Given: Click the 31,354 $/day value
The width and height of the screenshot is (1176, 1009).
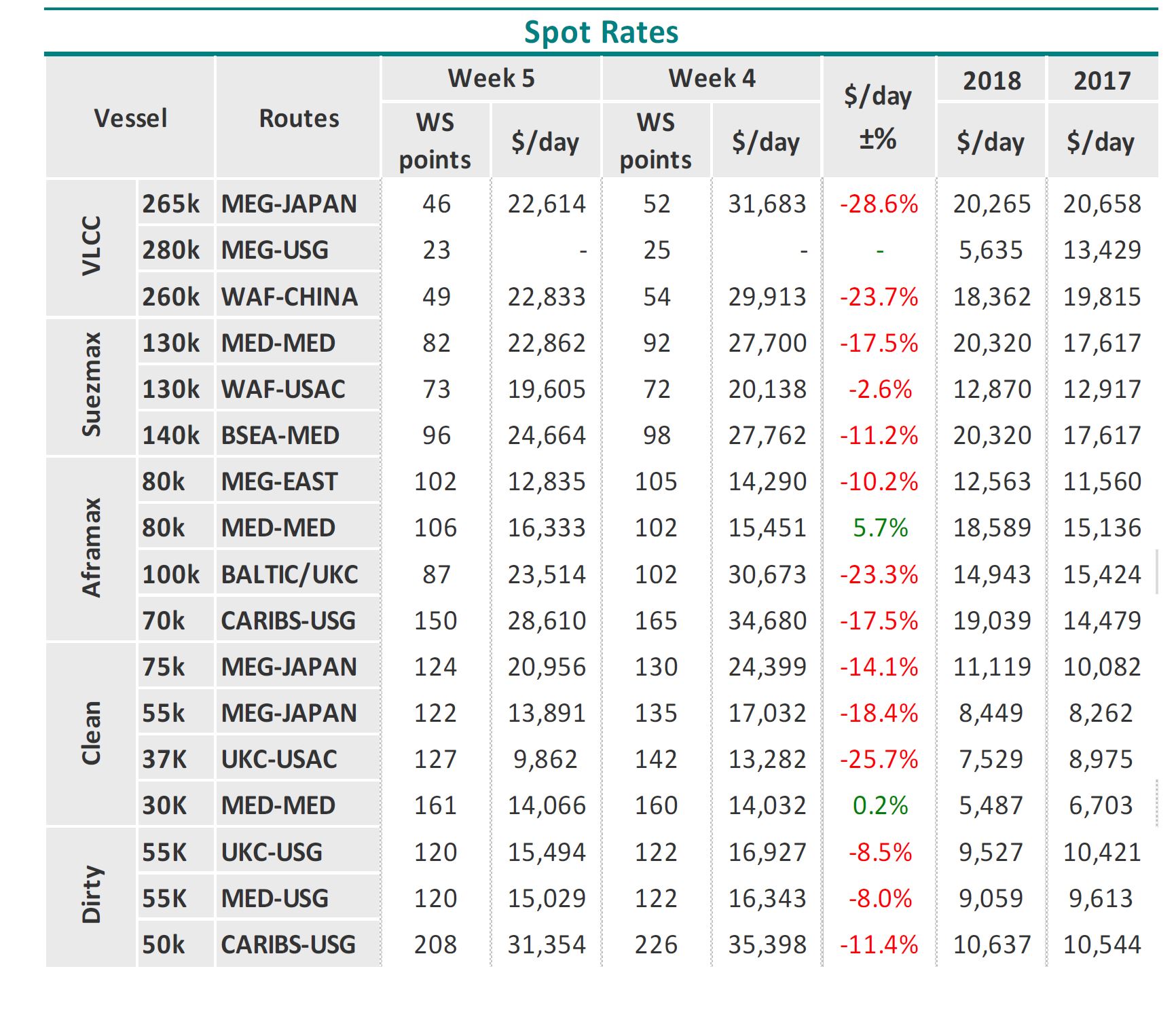Looking at the screenshot, I should pos(547,944).
